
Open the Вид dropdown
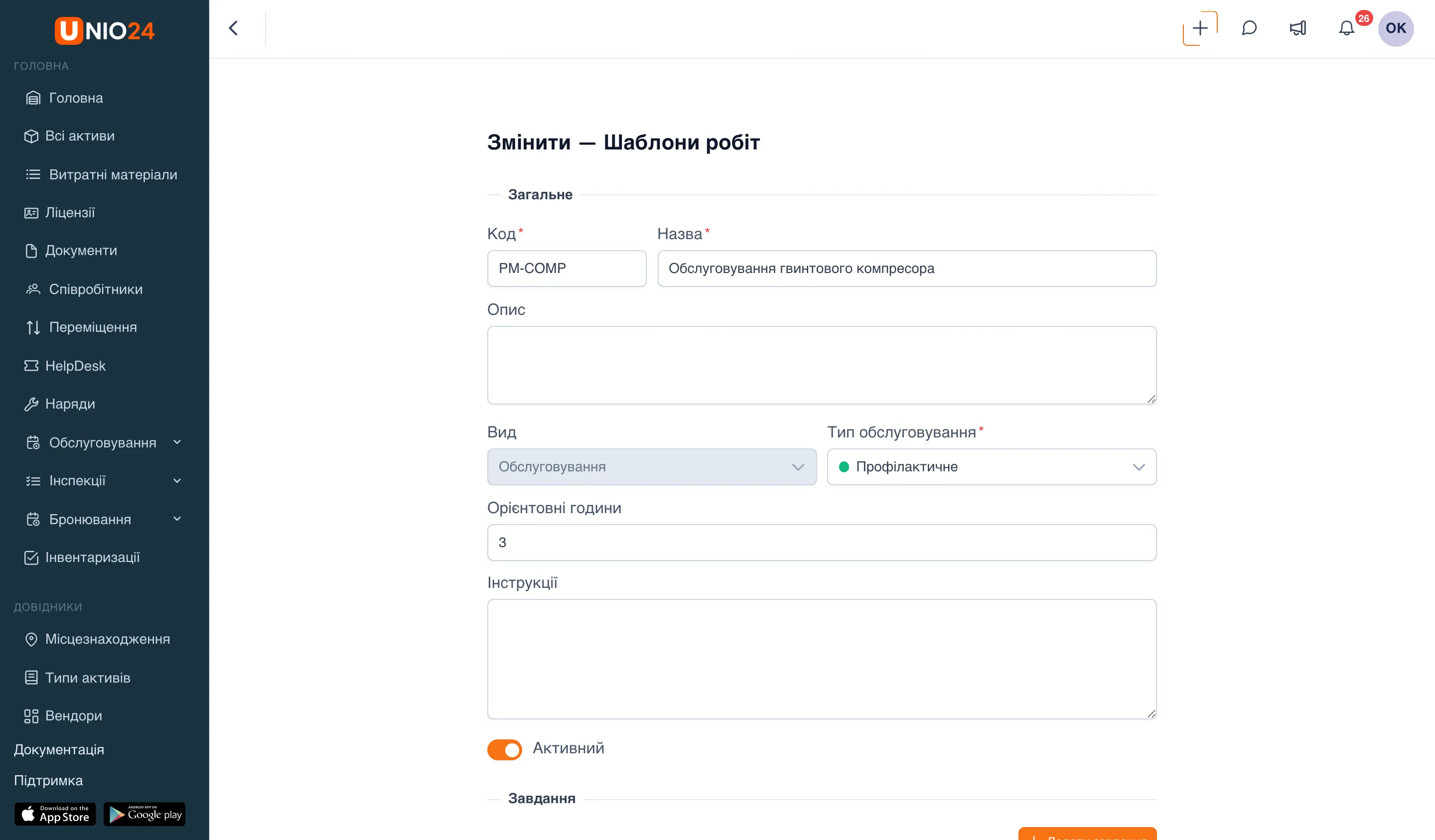point(651,466)
